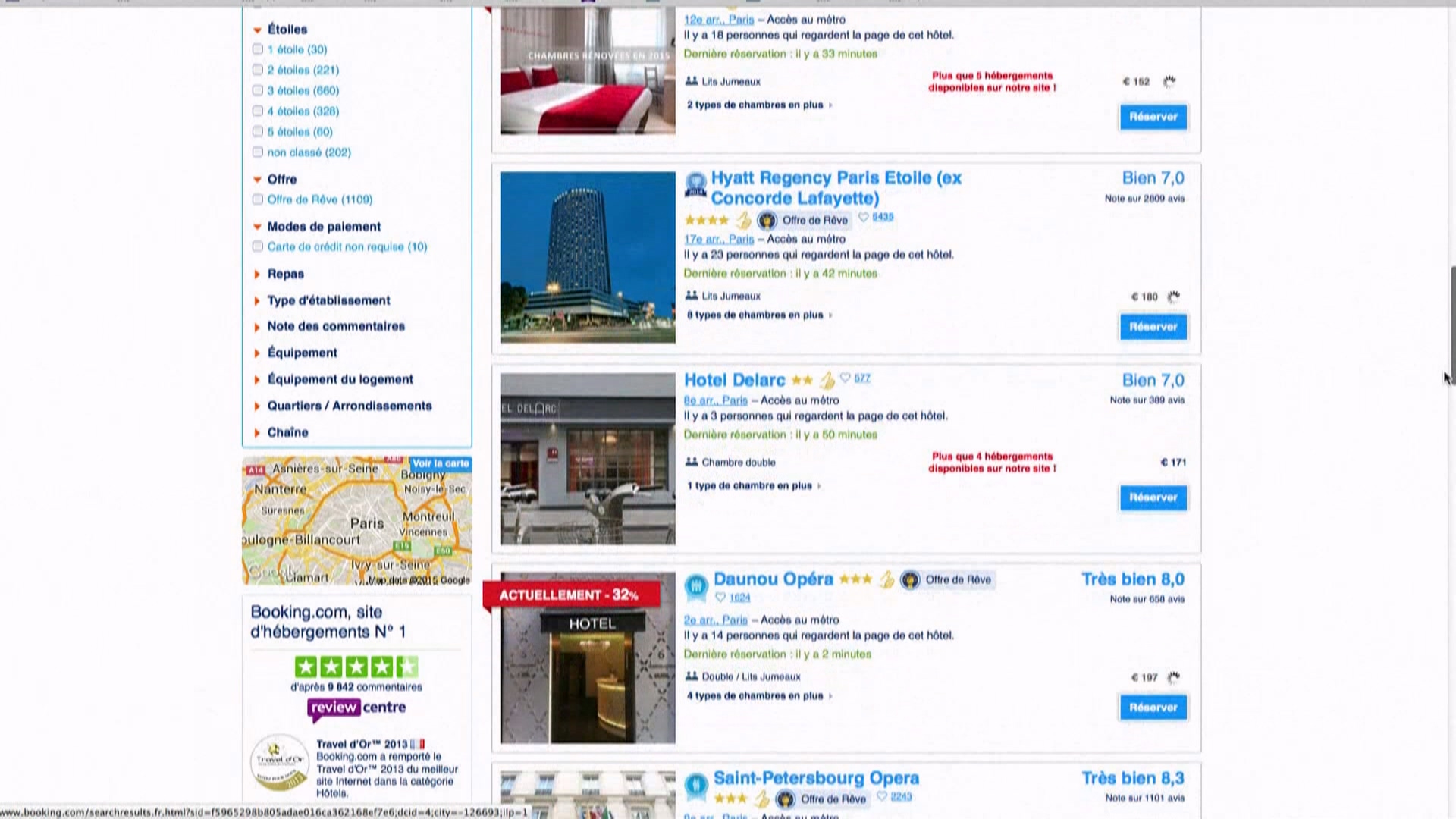Check the 5 étoiles filter checkbox
Screen dimensions: 1456x819
click(258, 131)
